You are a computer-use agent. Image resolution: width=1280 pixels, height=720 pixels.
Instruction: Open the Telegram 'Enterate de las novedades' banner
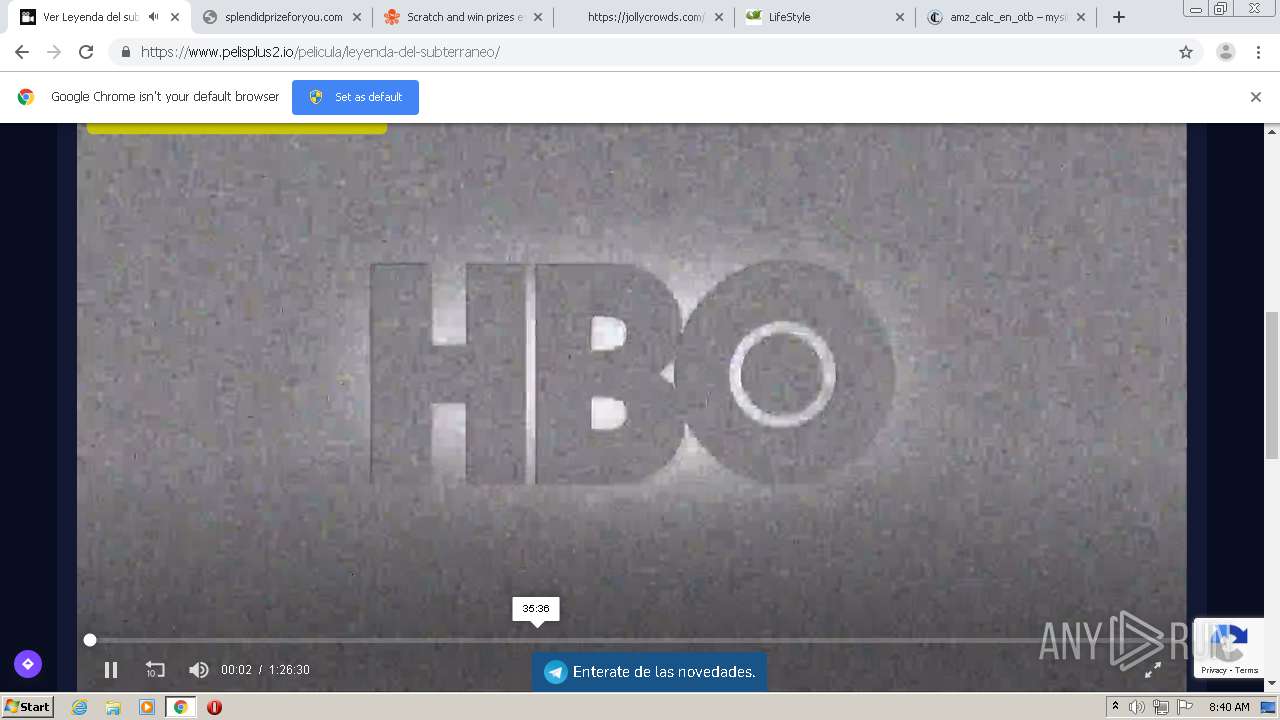(650, 672)
